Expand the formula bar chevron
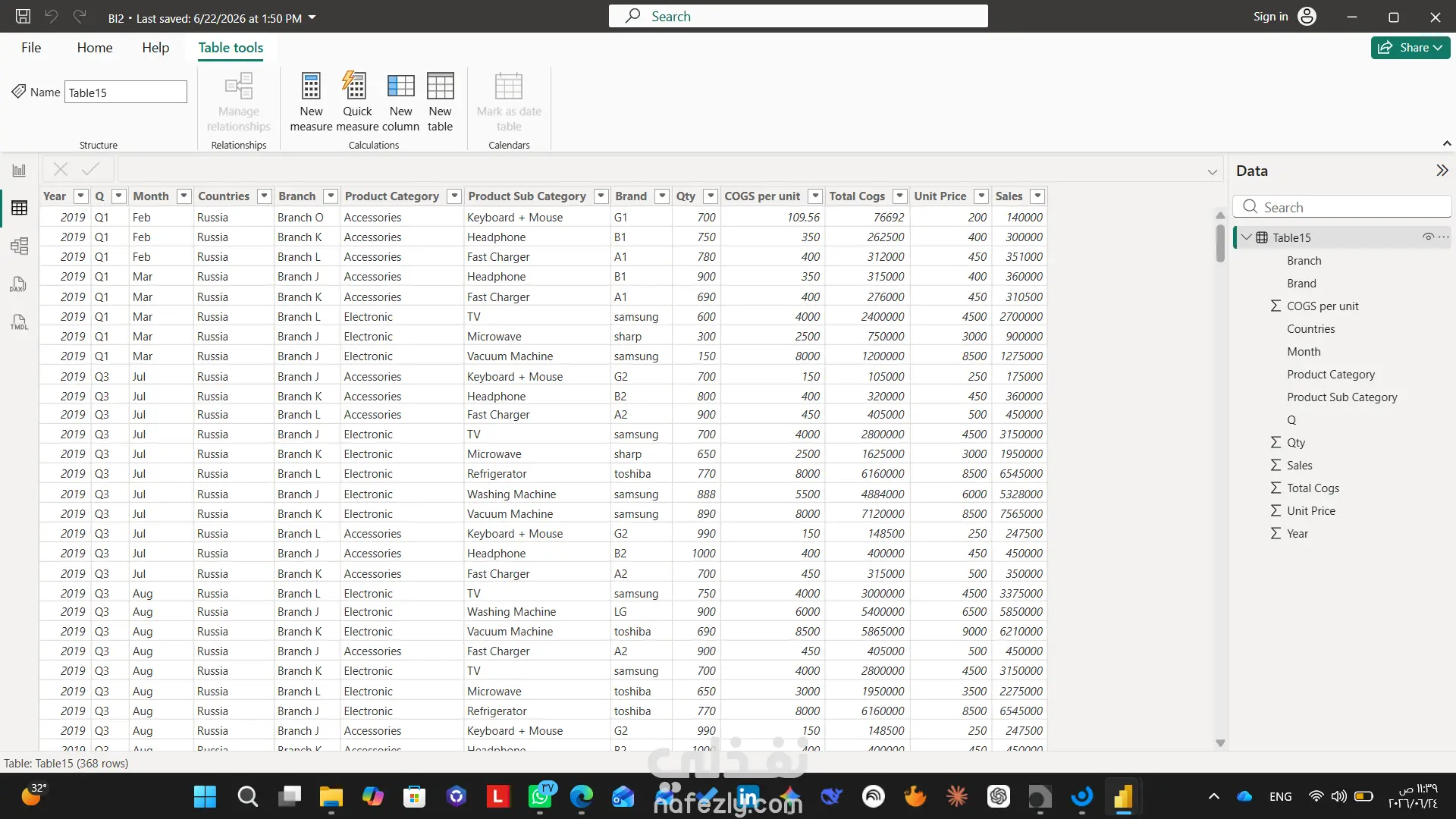 pos(1212,172)
